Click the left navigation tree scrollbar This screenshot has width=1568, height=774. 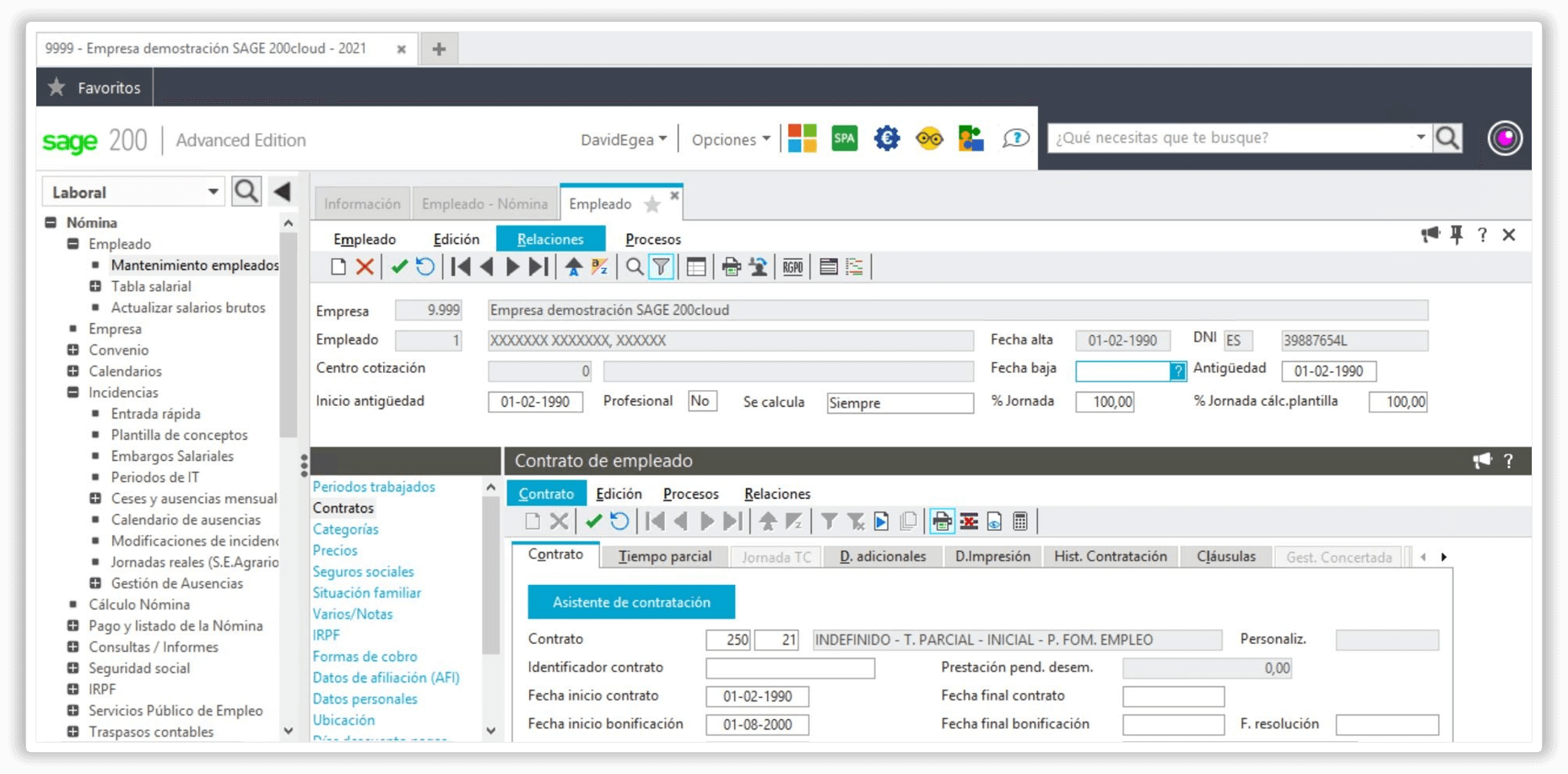pyautogui.click(x=289, y=338)
